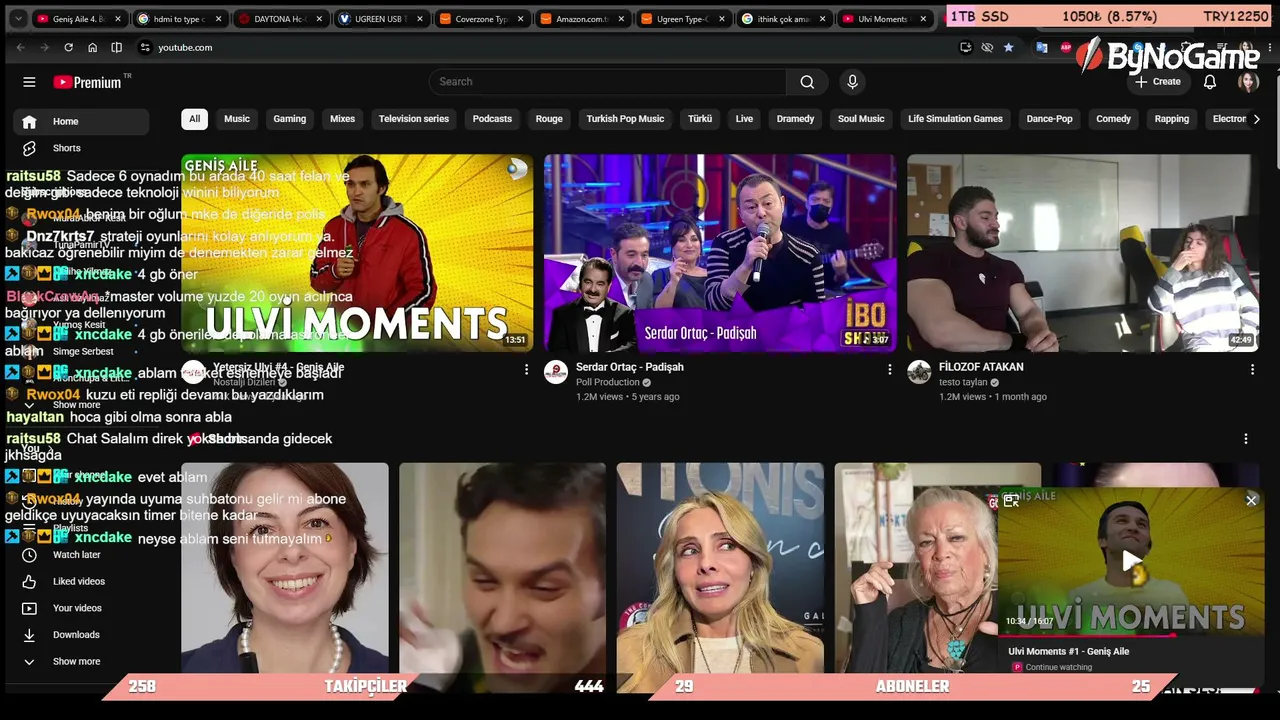This screenshot has height=720, width=1280.
Task: Go to the Chrome home page button
Action: pyautogui.click(x=92, y=47)
